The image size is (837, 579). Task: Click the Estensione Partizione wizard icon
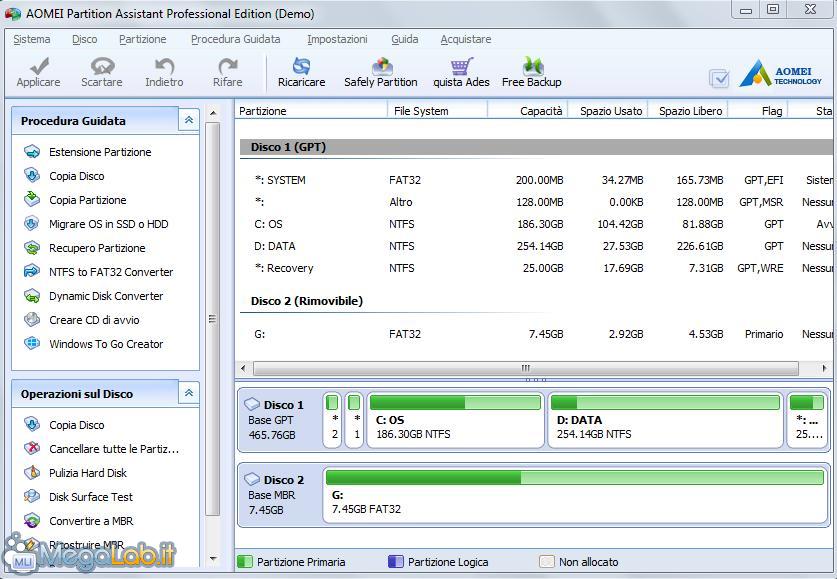(x=32, y=152)
